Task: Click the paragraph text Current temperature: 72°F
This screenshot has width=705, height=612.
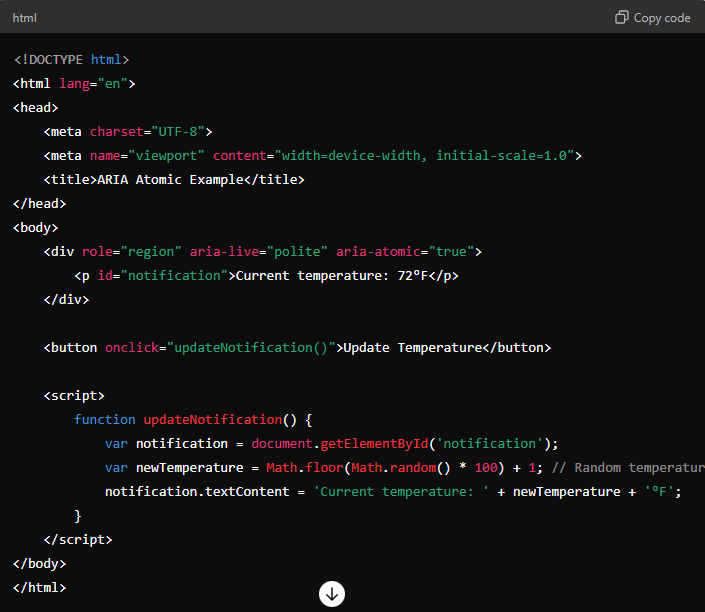Action: [331, 276]
